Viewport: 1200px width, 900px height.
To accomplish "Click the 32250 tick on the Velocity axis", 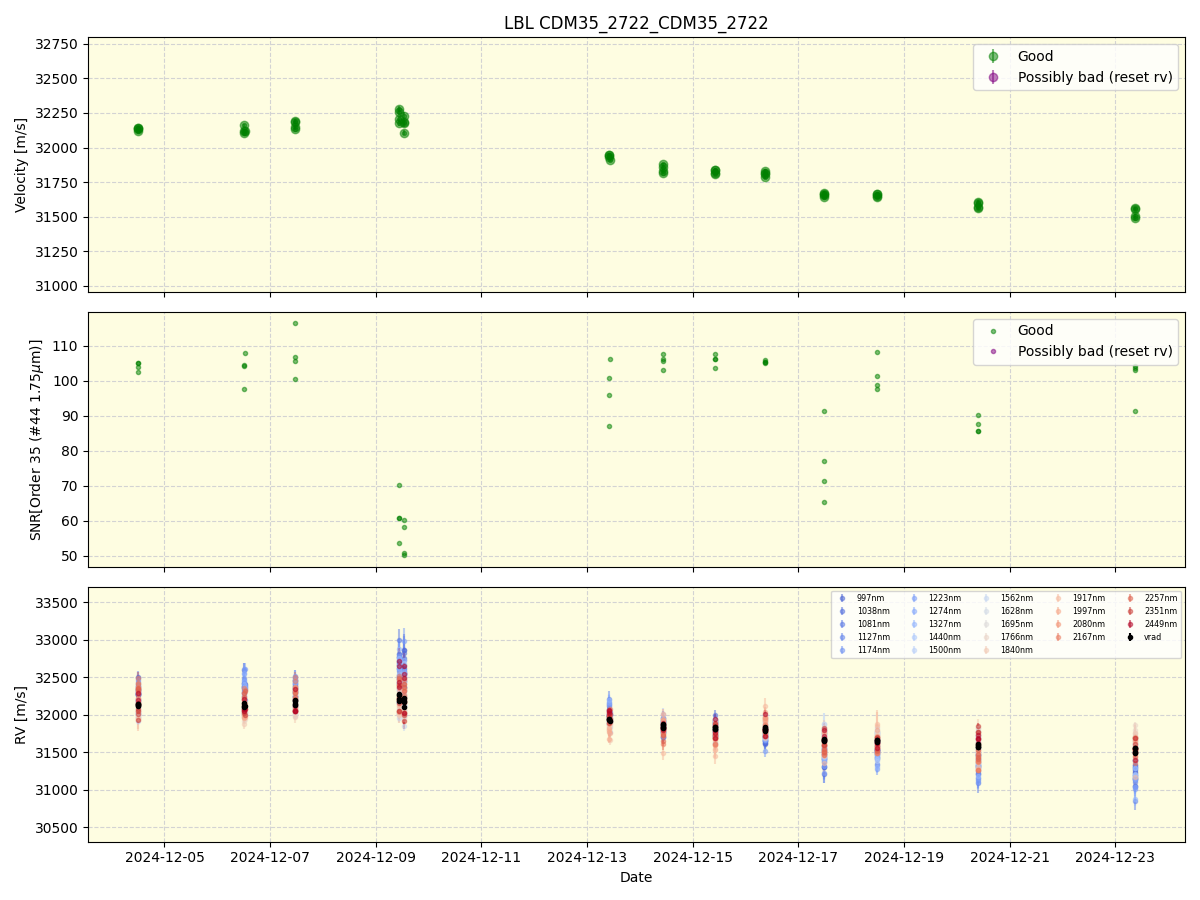I will click(59, 113).
